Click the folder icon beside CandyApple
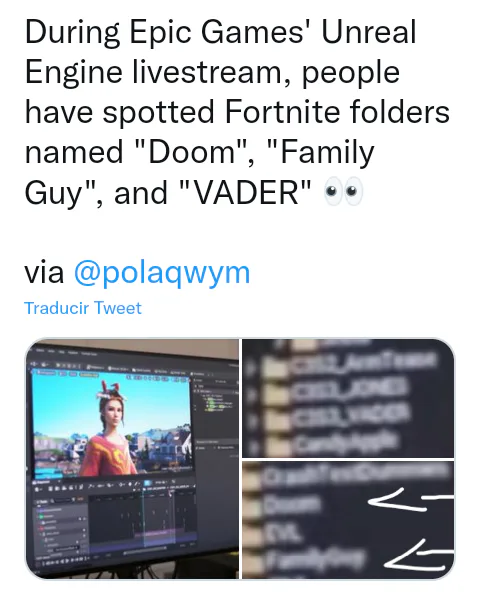 pos(279,444)
